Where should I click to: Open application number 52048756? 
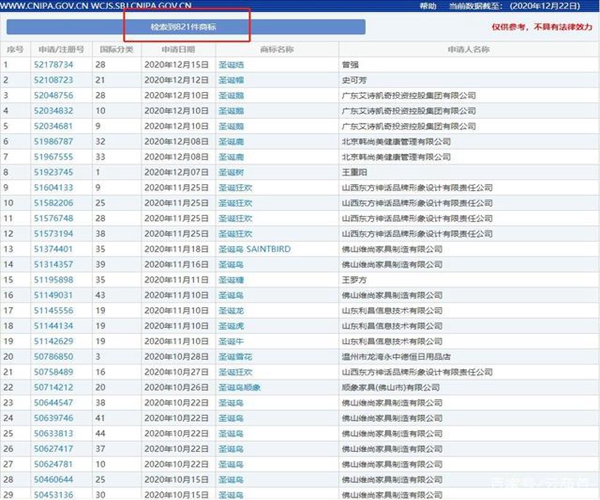click(54, 95)
